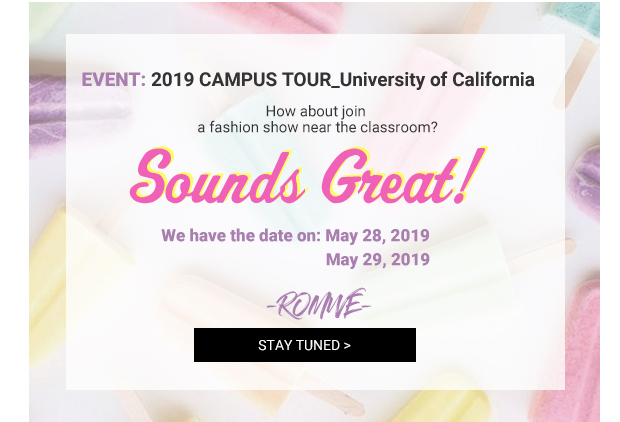620x422 pixels.
Task: Click the teal popsicle in the top-right corner
Action: point(579,20)
